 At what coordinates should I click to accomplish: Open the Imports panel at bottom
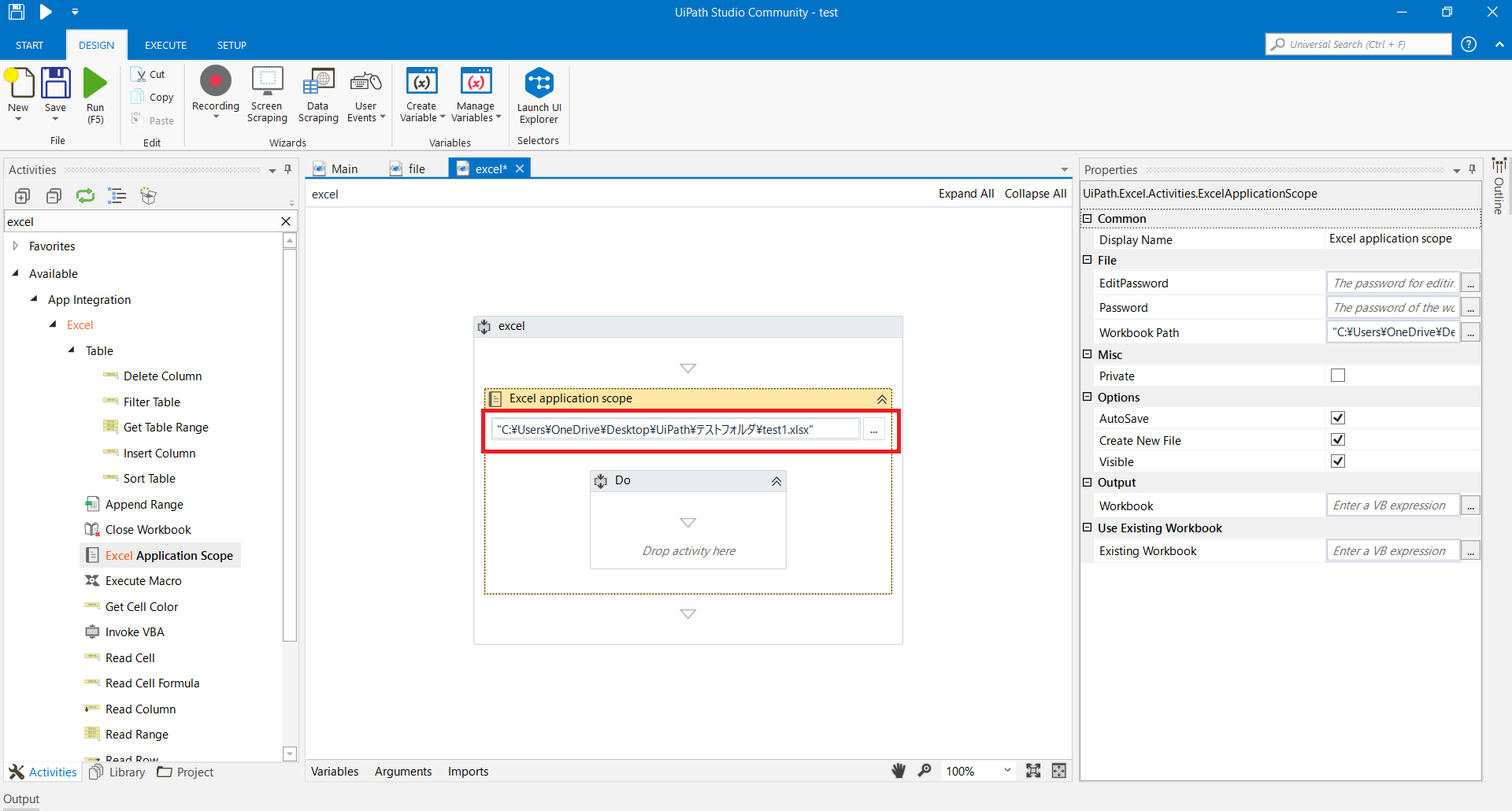(469, 772)
